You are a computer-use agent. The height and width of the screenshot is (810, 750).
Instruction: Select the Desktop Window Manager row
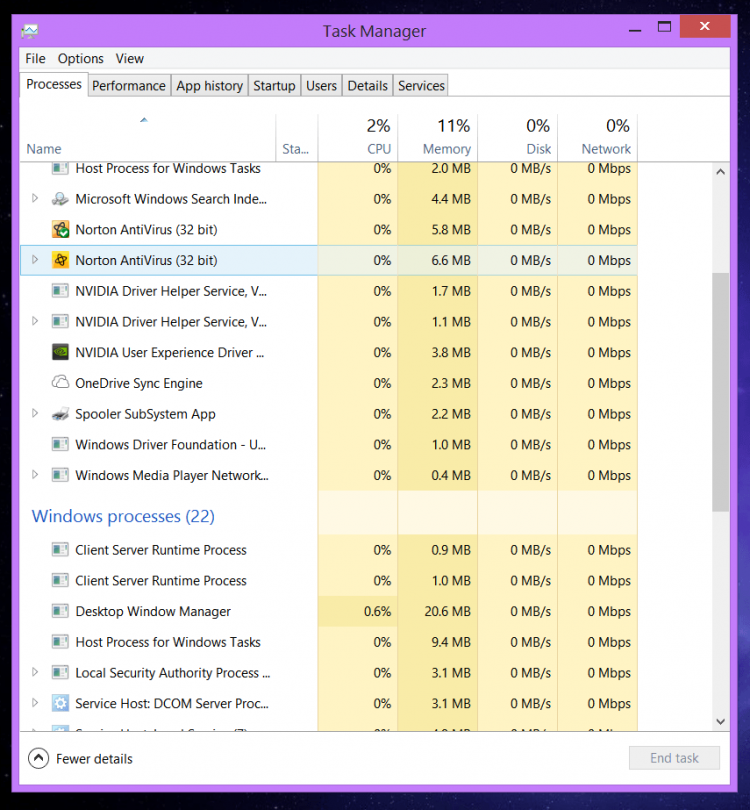[329, 612]
